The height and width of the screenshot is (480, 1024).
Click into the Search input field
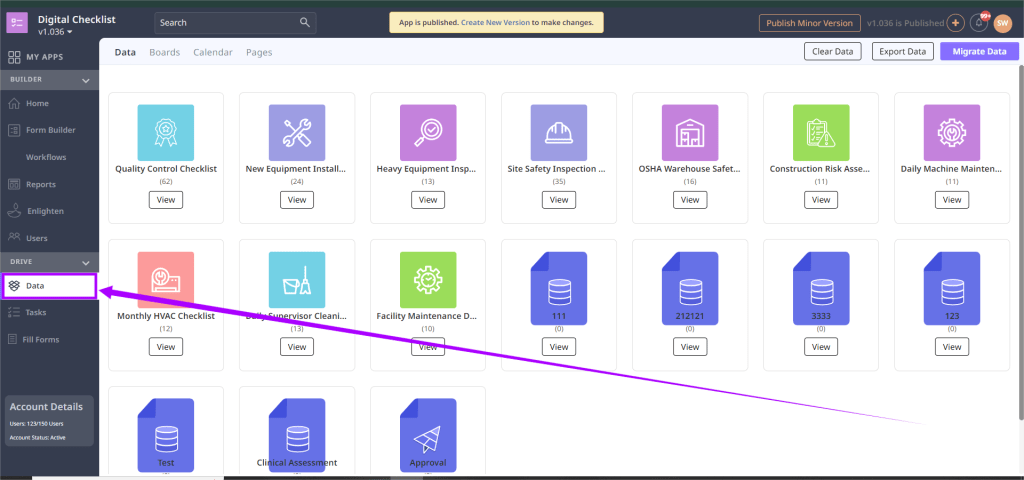tap(225, 22)
